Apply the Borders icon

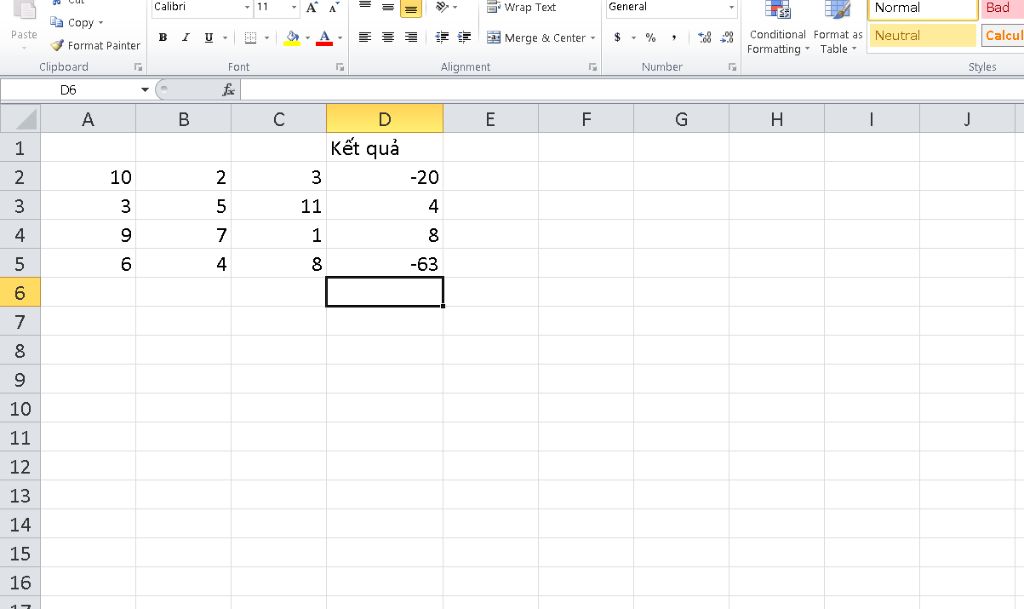click(x=250, y=38)
